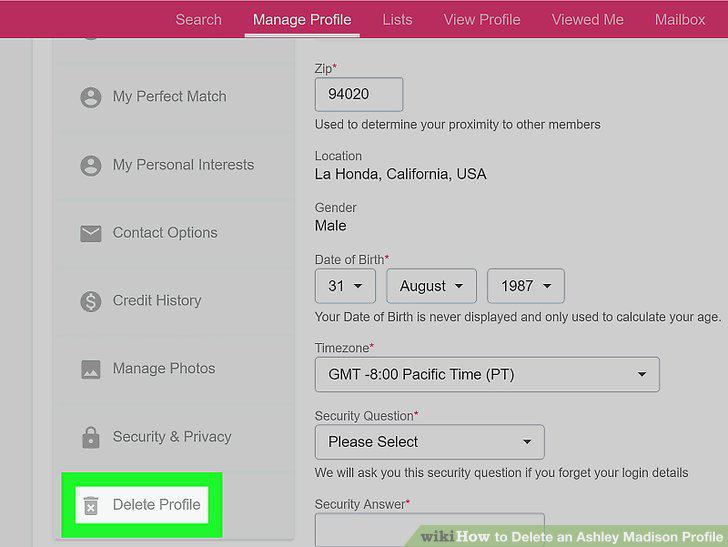Image resolution: width=728 pixels, height=547 pixels.
Task: Go to the View Profile tab
Action: point(482,20)
